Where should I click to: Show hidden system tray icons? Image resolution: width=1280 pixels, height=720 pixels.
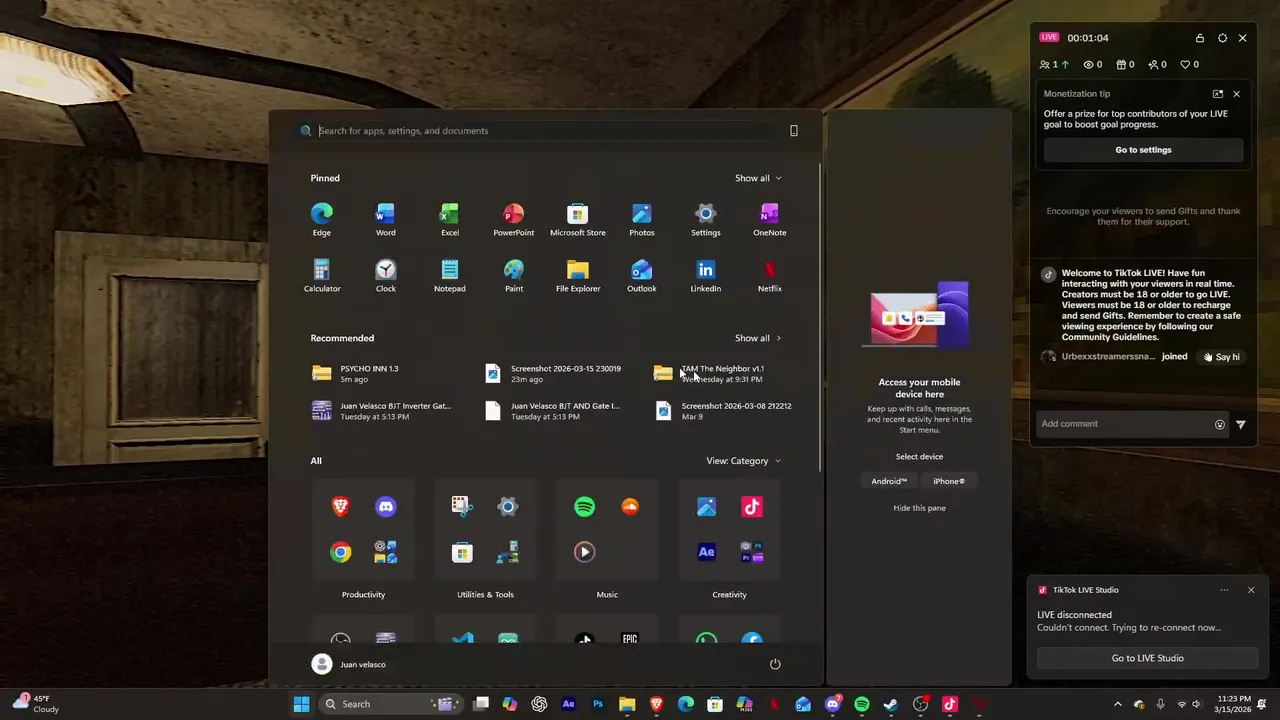pos(1118,704)
